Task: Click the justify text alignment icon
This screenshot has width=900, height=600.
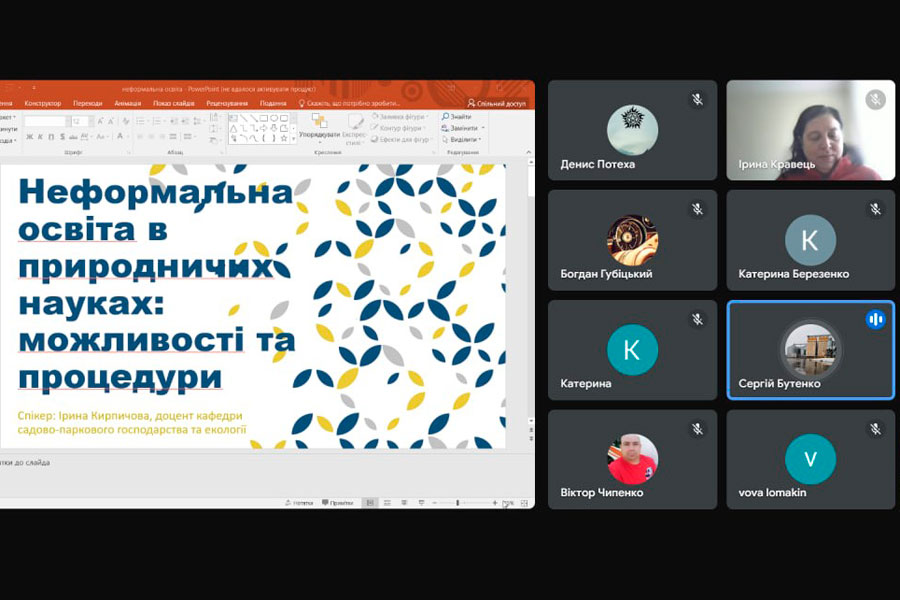Action: [173, 137]
